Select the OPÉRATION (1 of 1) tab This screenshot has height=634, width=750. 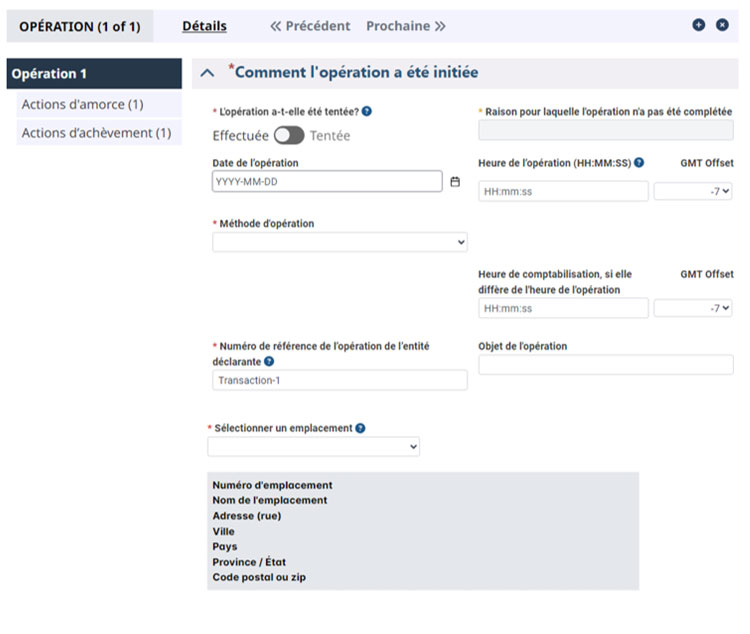click(80, 26)
